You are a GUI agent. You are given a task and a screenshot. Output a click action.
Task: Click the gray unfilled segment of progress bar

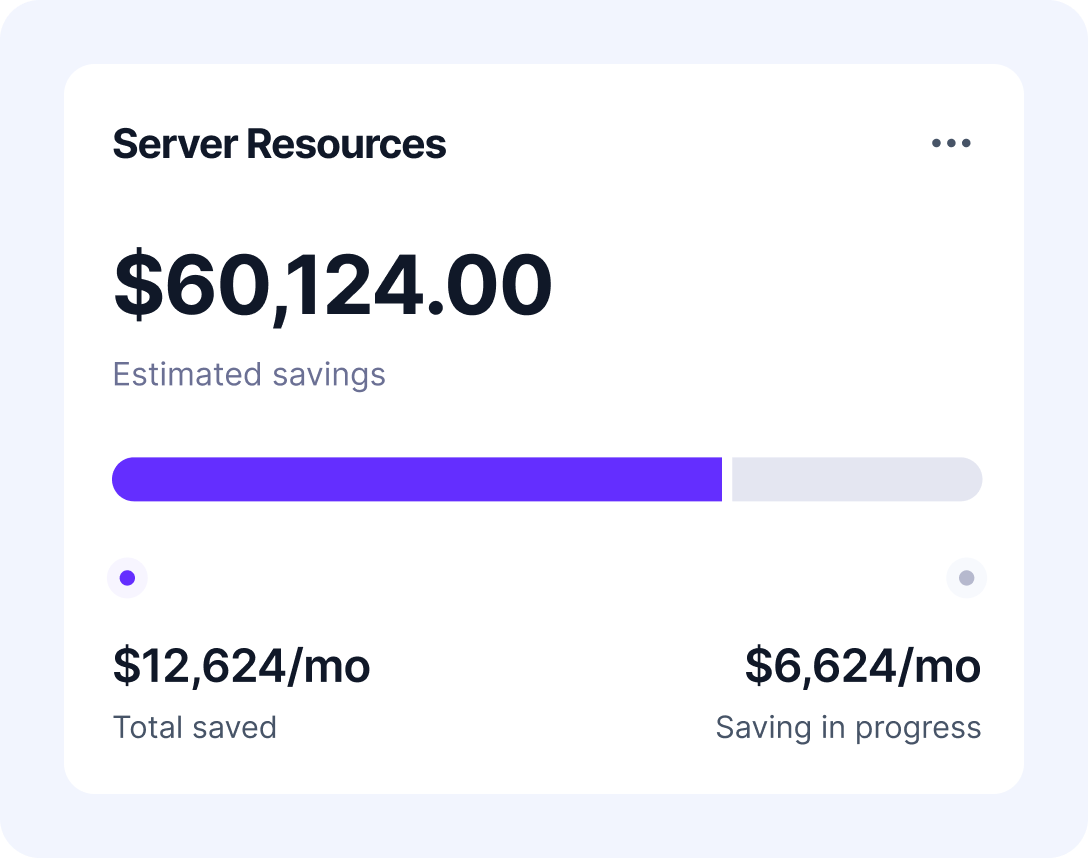click(856, 479)
